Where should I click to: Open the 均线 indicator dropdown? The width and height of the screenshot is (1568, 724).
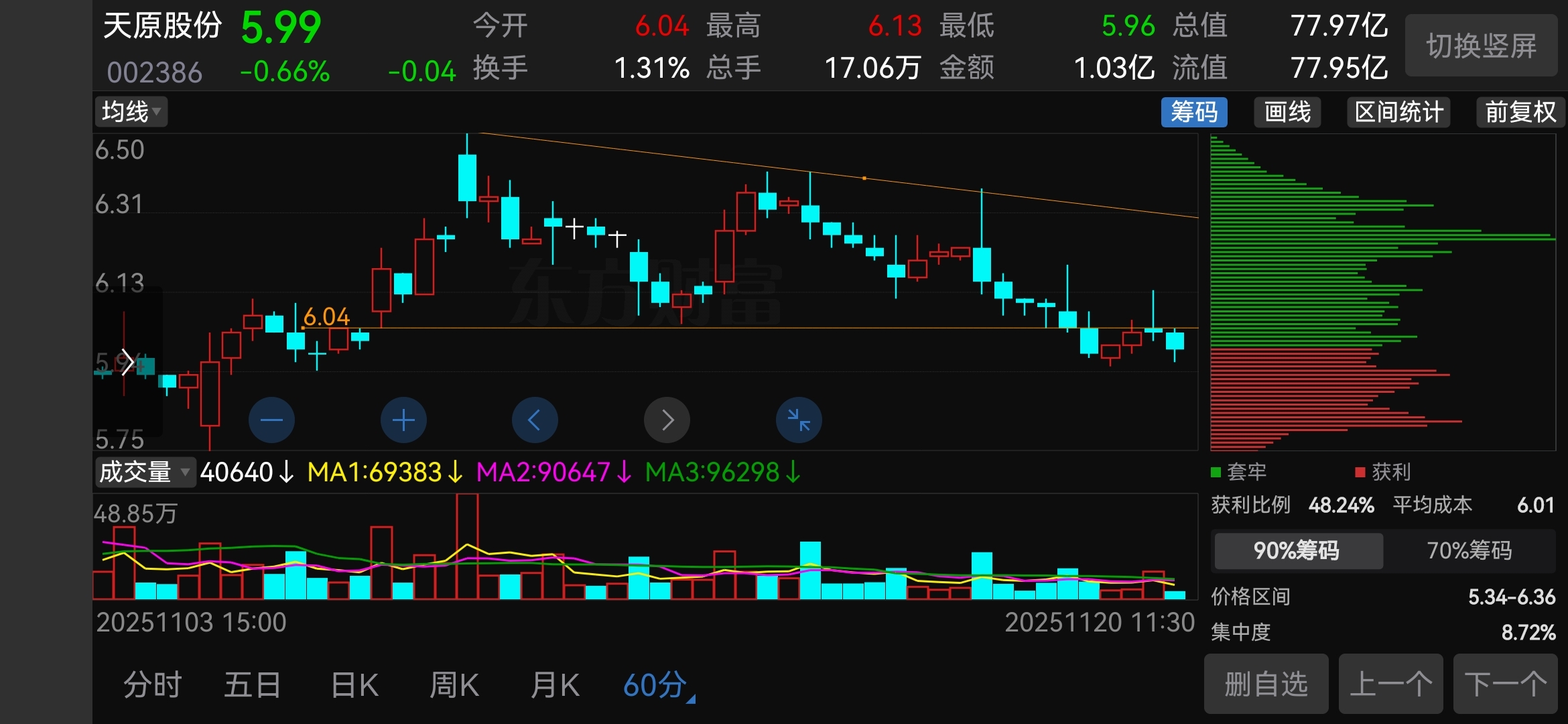click(131, 112)
